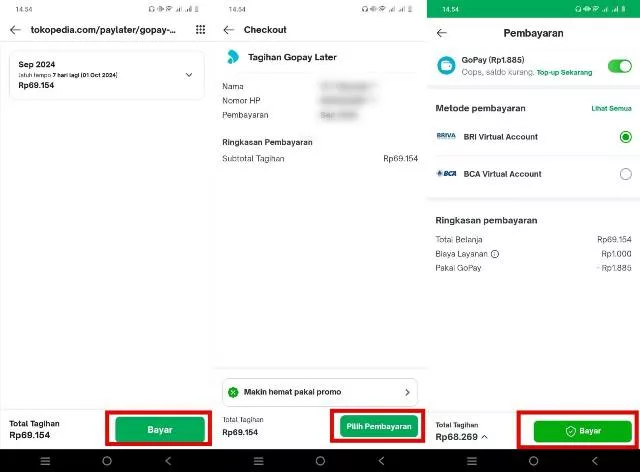Tap the Bayar button beside Total Tagihan Rp69.154
The height and width of the screenshot is (472, 640).
point(160,429)
